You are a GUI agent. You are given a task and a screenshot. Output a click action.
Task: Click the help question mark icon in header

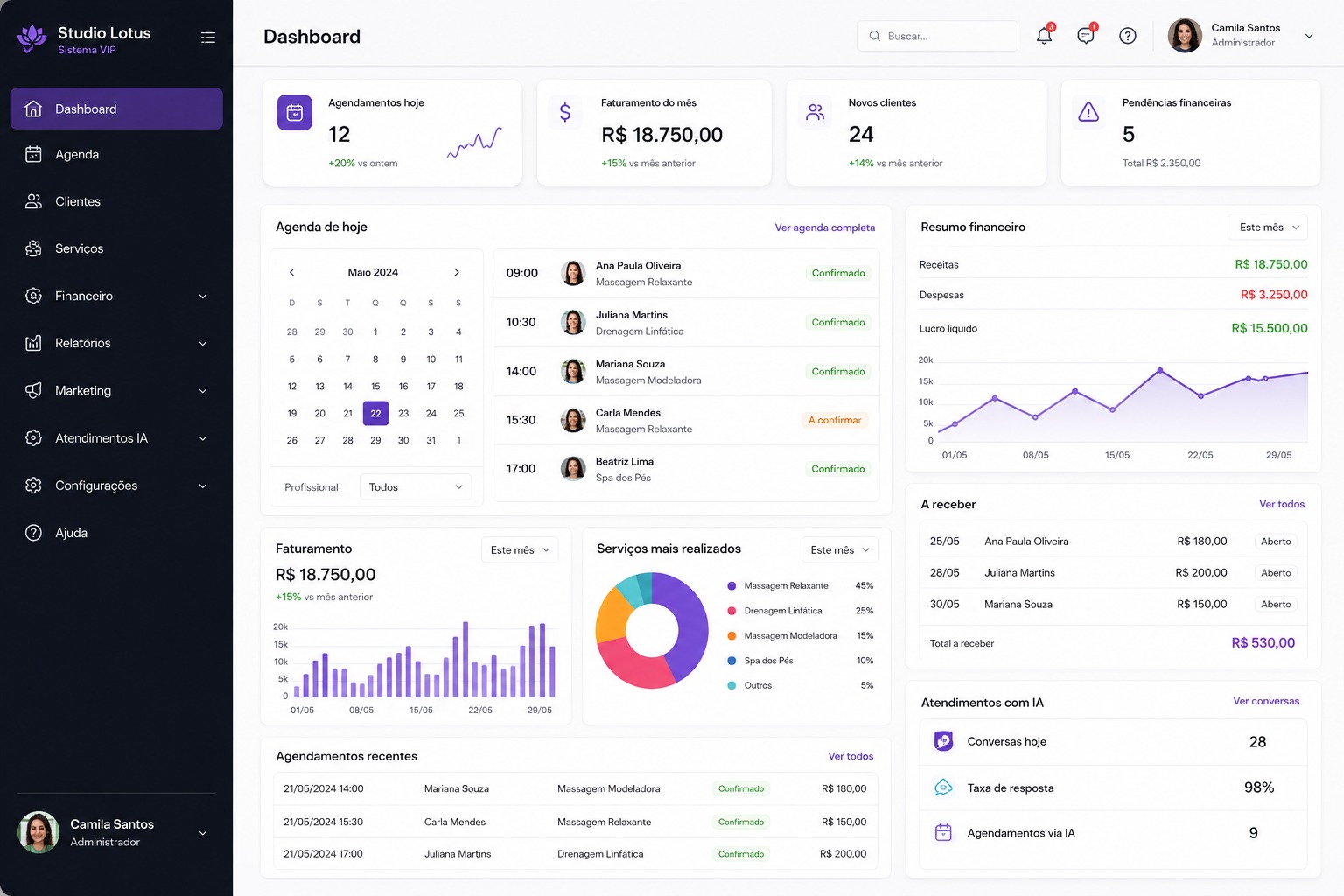[x=1128, y=36]
